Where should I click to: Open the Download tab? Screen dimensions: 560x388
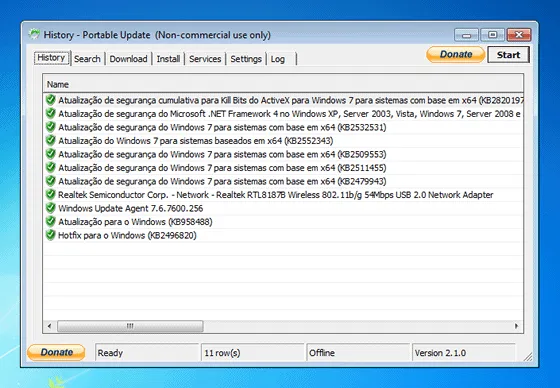(128, 59)
